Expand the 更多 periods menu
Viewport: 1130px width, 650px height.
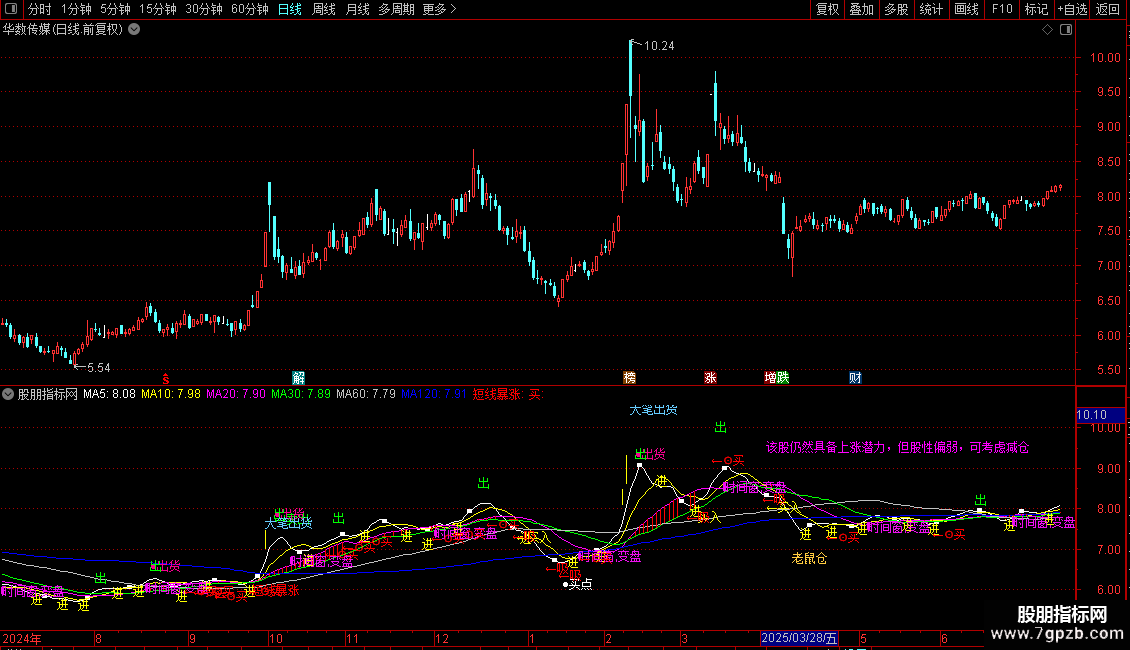pyautogui.click(x=439, y=9)
